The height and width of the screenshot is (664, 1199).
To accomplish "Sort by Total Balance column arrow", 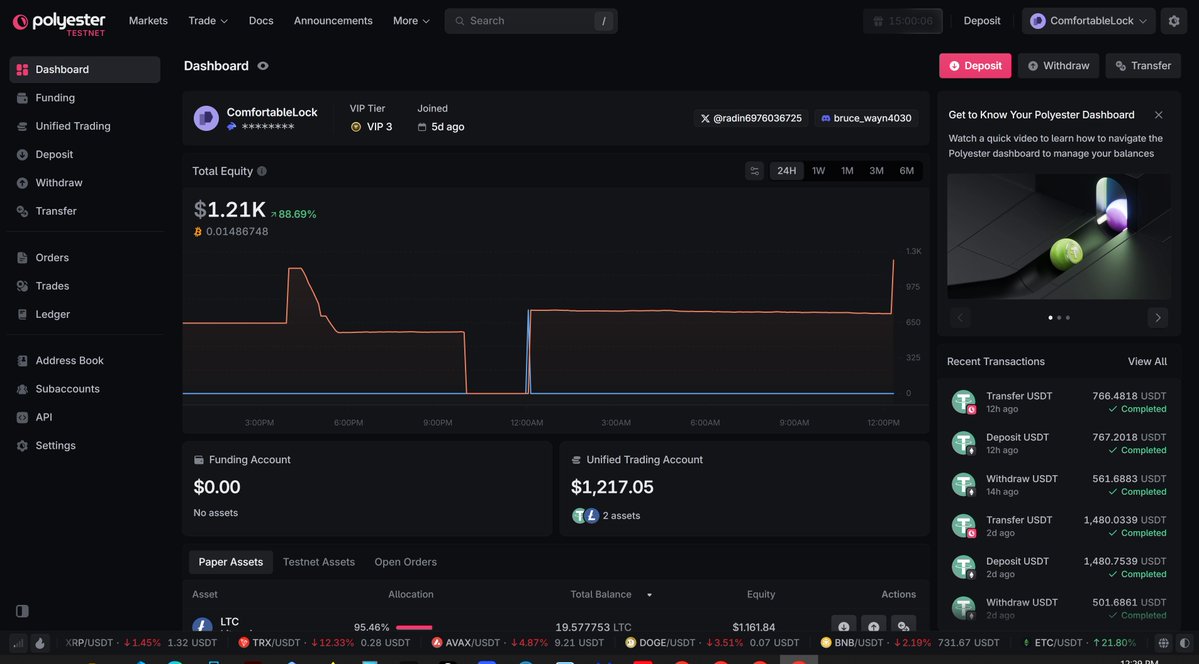I will (x=649, y=594).
